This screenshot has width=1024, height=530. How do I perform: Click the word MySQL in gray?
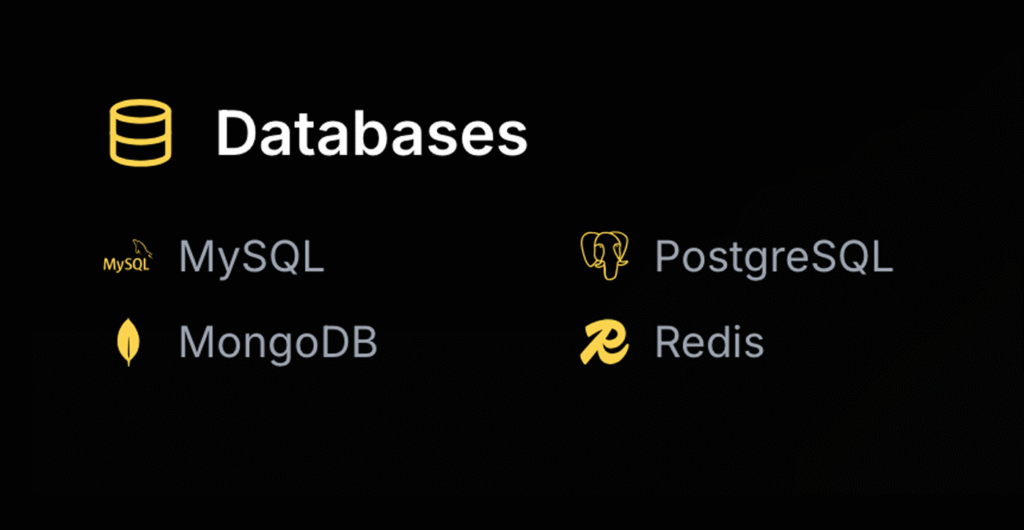click(251, 257)
